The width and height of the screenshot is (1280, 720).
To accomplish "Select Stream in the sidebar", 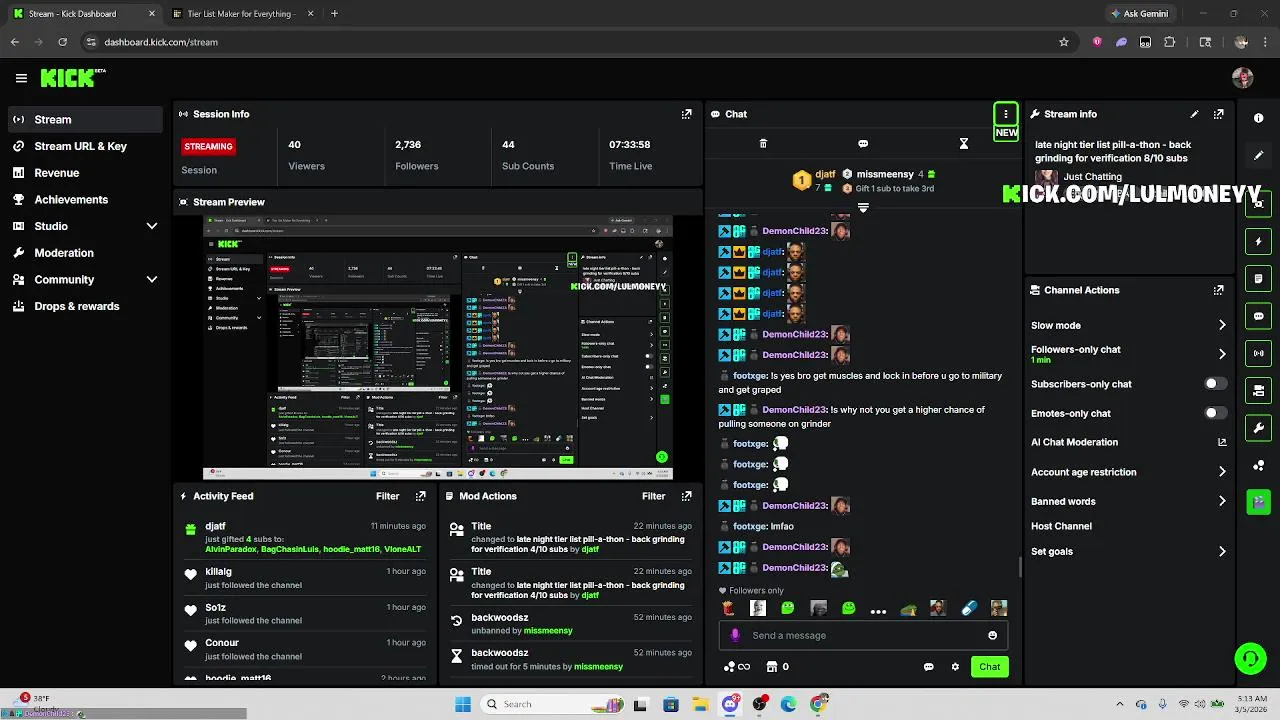I will (85, 119).
